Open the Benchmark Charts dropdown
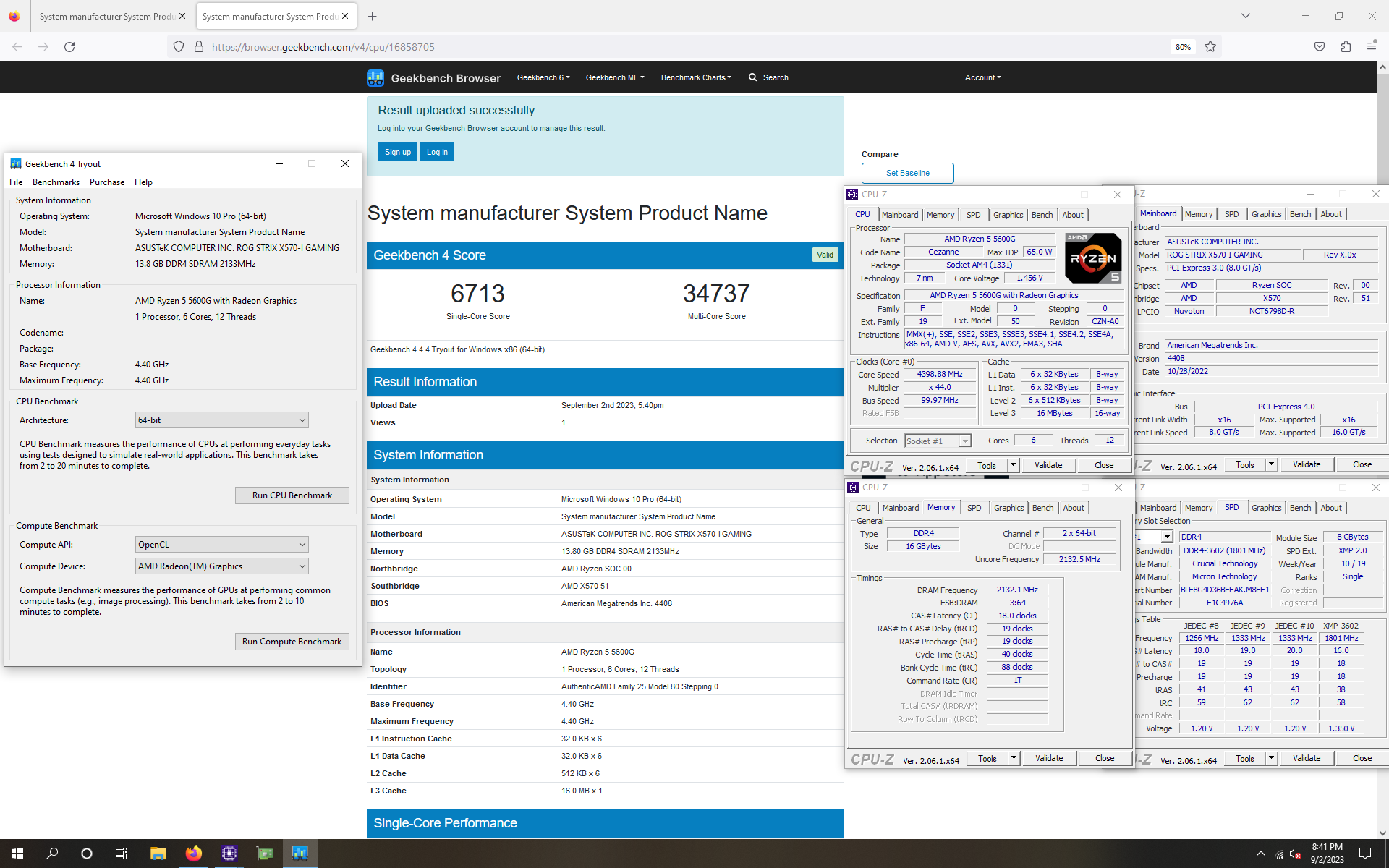1389x868 pixels. coord(696,77)
